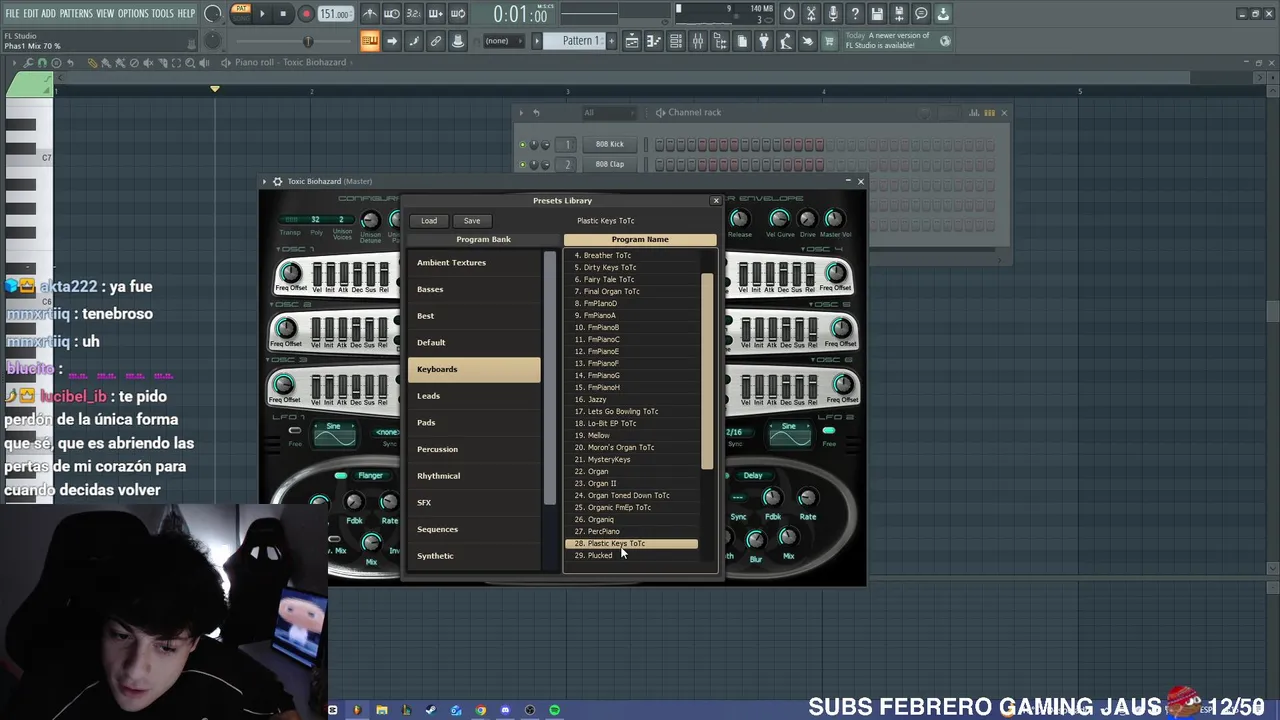Open LFO 2 Sine waveform selector

(x=789, y=432)
